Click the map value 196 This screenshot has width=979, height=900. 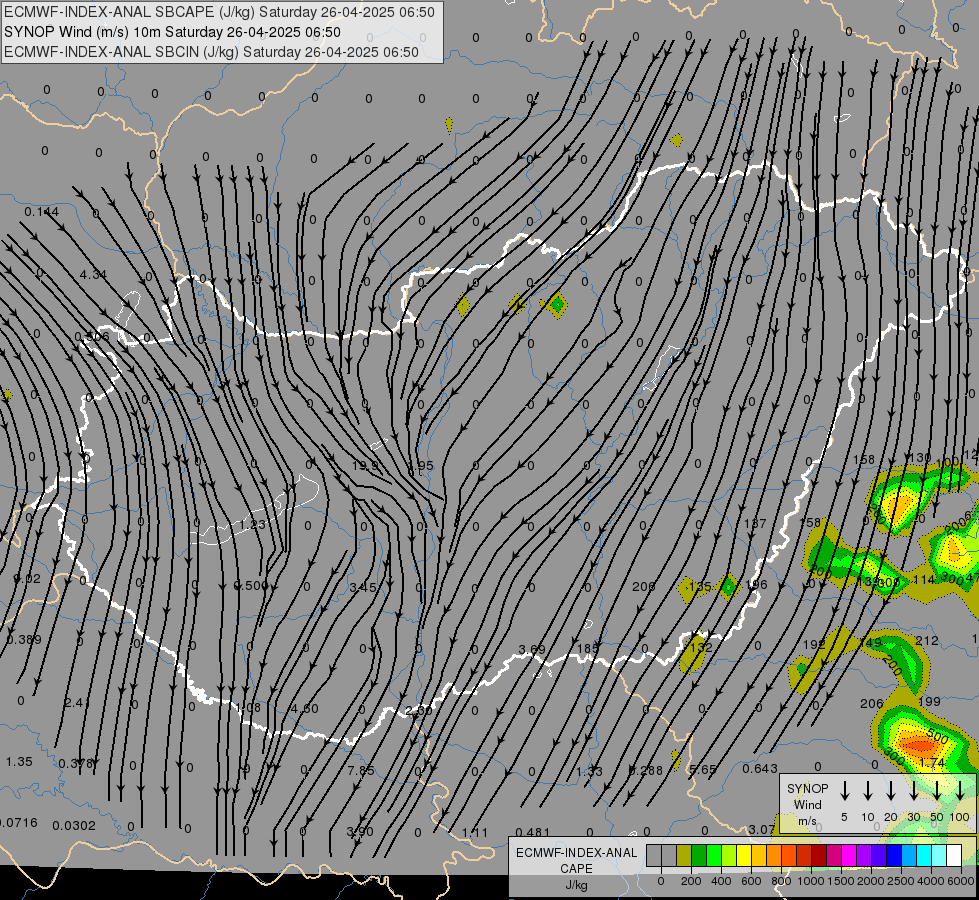click(756, 585)
